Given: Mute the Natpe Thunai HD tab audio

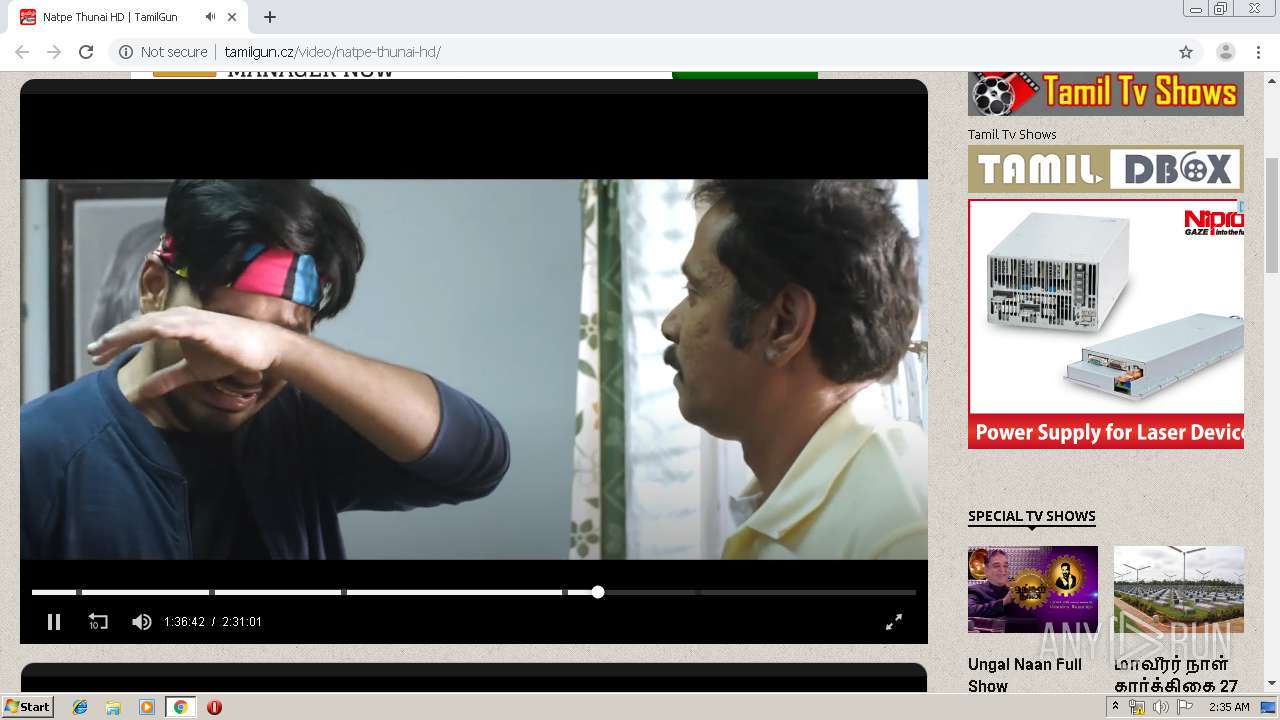Looking at the screenshot, I should pyautogui.click(x=210, y=17).
